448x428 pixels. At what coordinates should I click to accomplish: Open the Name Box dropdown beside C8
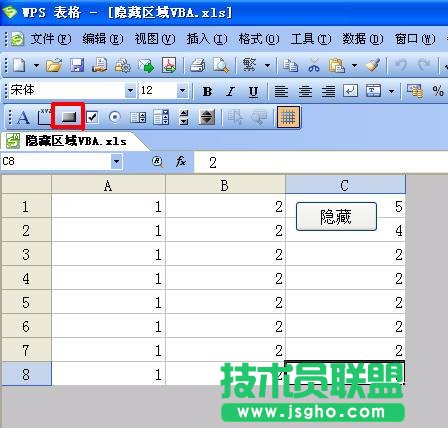tap(116, 162)
